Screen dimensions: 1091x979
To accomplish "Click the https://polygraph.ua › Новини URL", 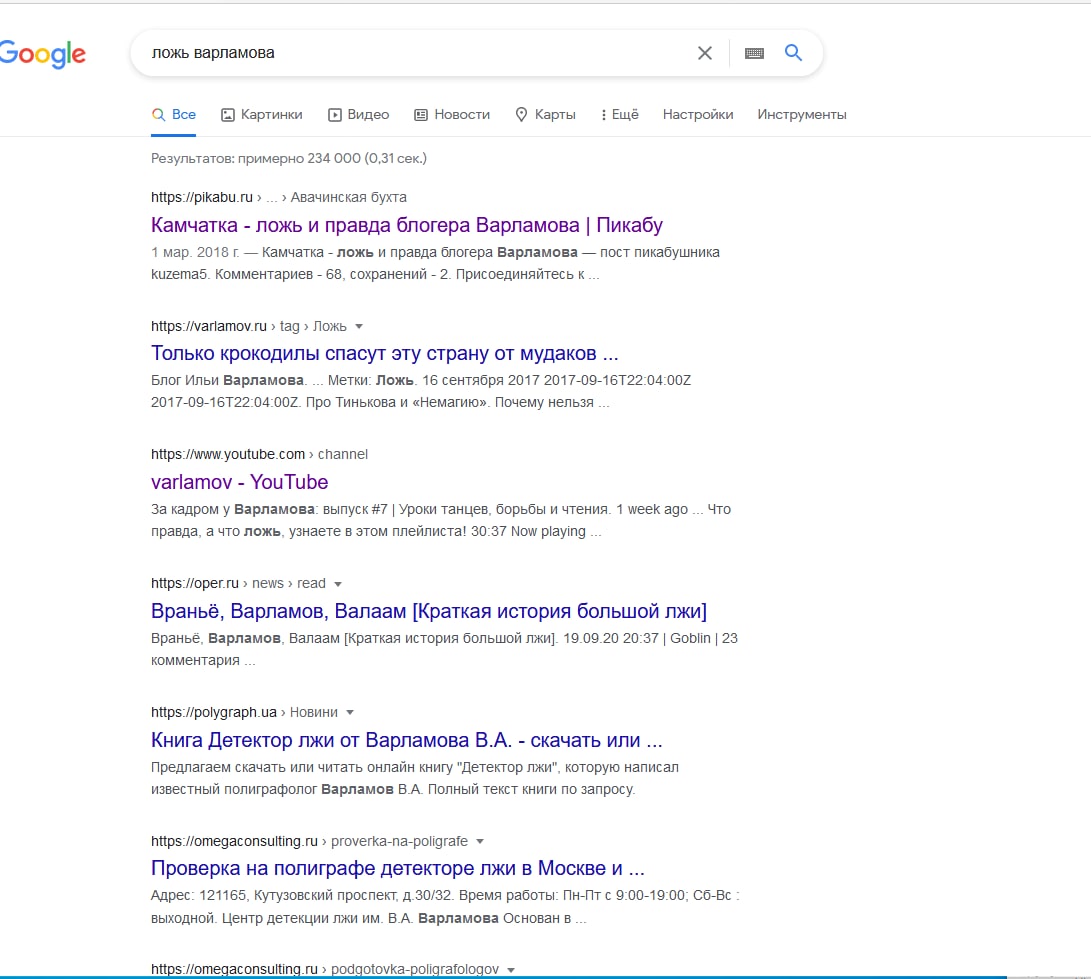I will pyautogui.click(x=244, y=713).
